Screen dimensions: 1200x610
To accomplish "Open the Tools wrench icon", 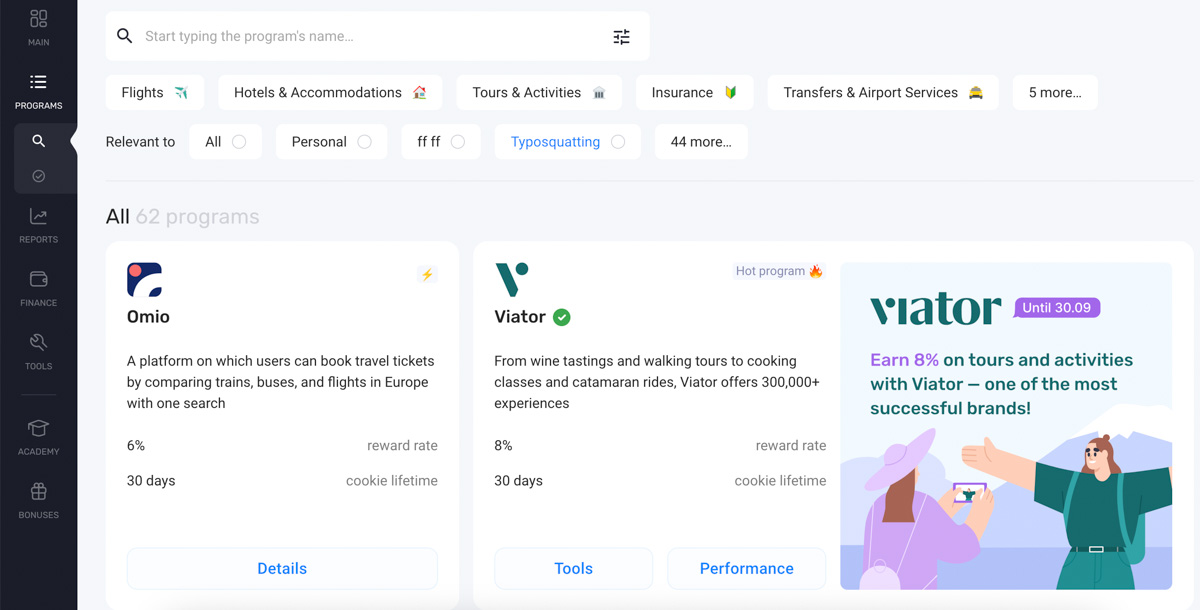I will click(x=38, y=342).
